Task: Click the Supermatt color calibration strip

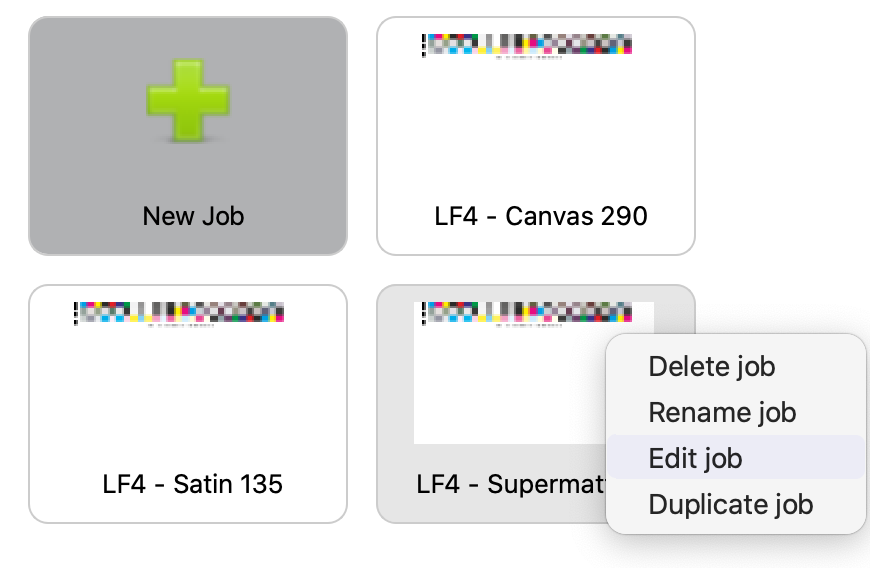Action: 527,312
